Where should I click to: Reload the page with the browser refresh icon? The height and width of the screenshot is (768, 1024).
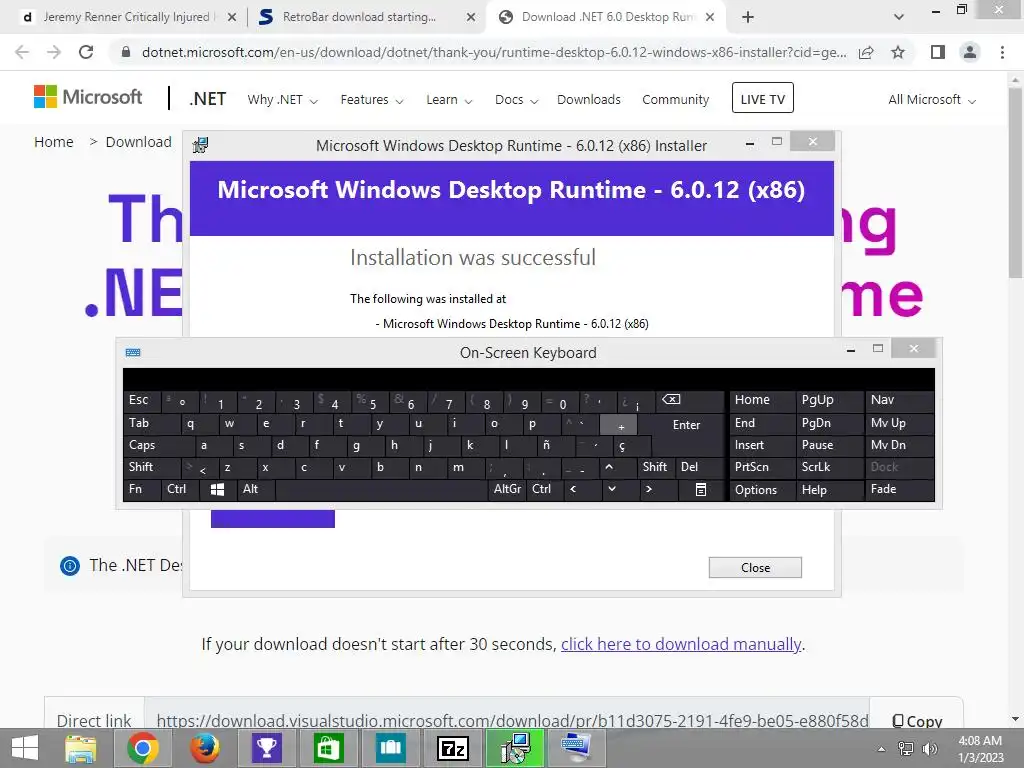[86, 52]
